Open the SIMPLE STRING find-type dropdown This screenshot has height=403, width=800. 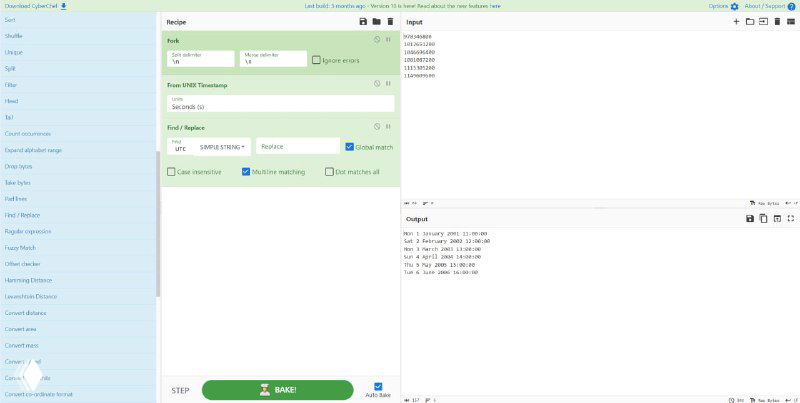(x=222, y=147)
